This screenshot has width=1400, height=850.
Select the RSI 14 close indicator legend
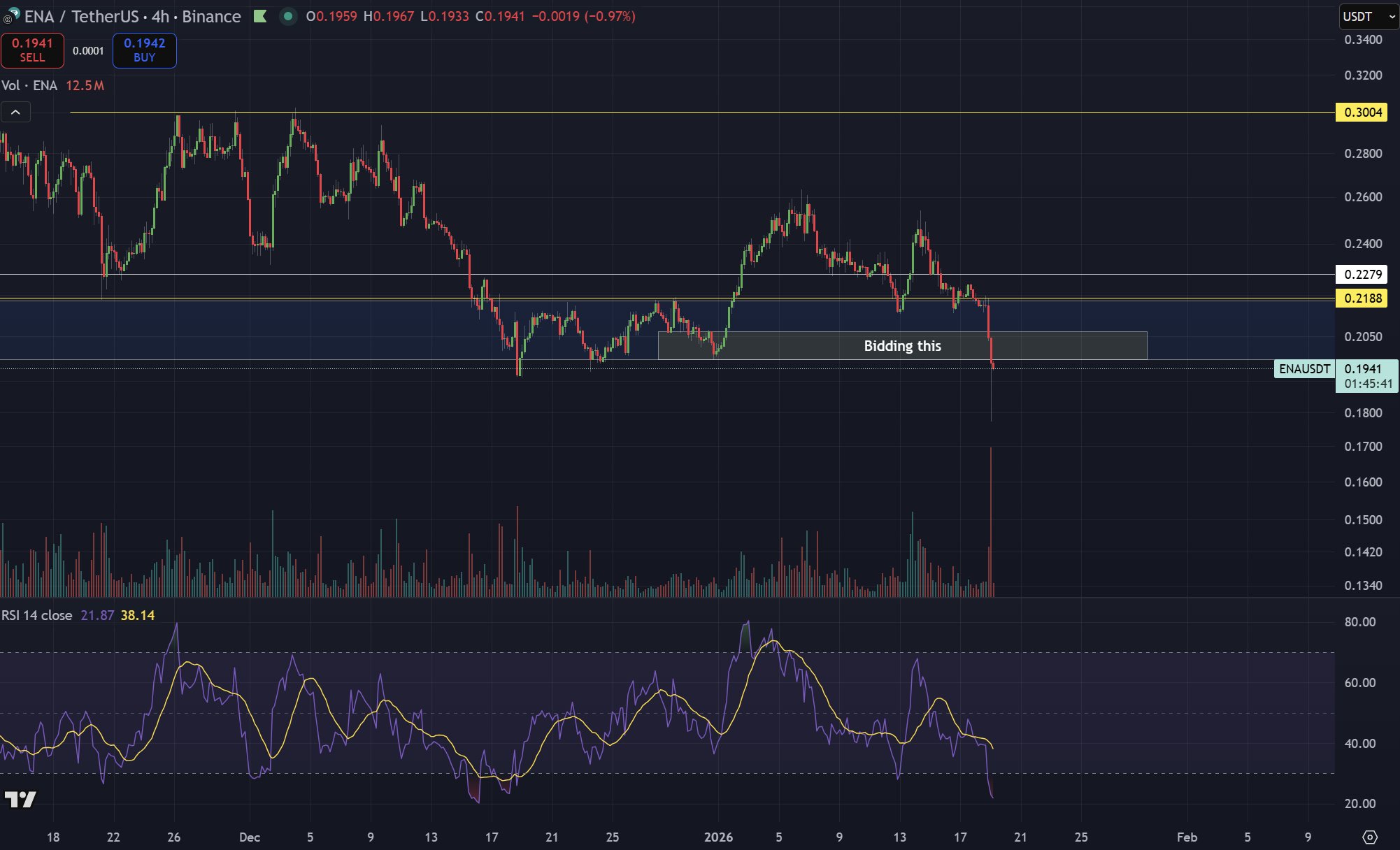(37, 615)
